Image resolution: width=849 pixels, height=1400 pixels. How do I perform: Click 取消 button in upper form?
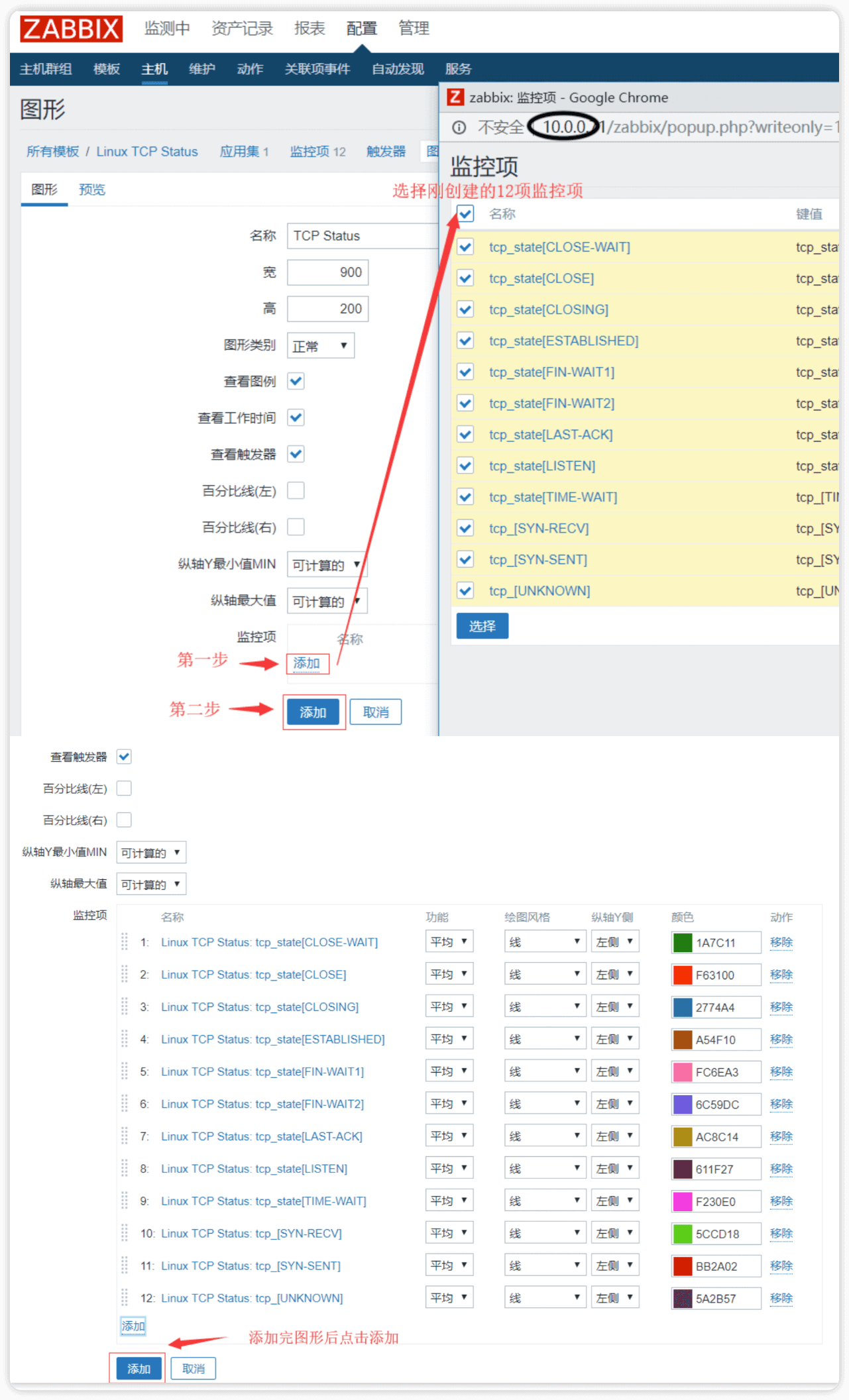[376, 712]
